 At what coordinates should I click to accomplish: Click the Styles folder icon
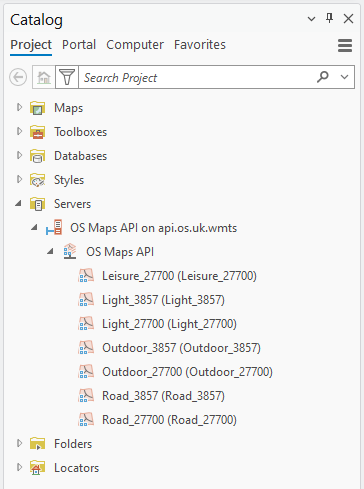tap(37, 180)
